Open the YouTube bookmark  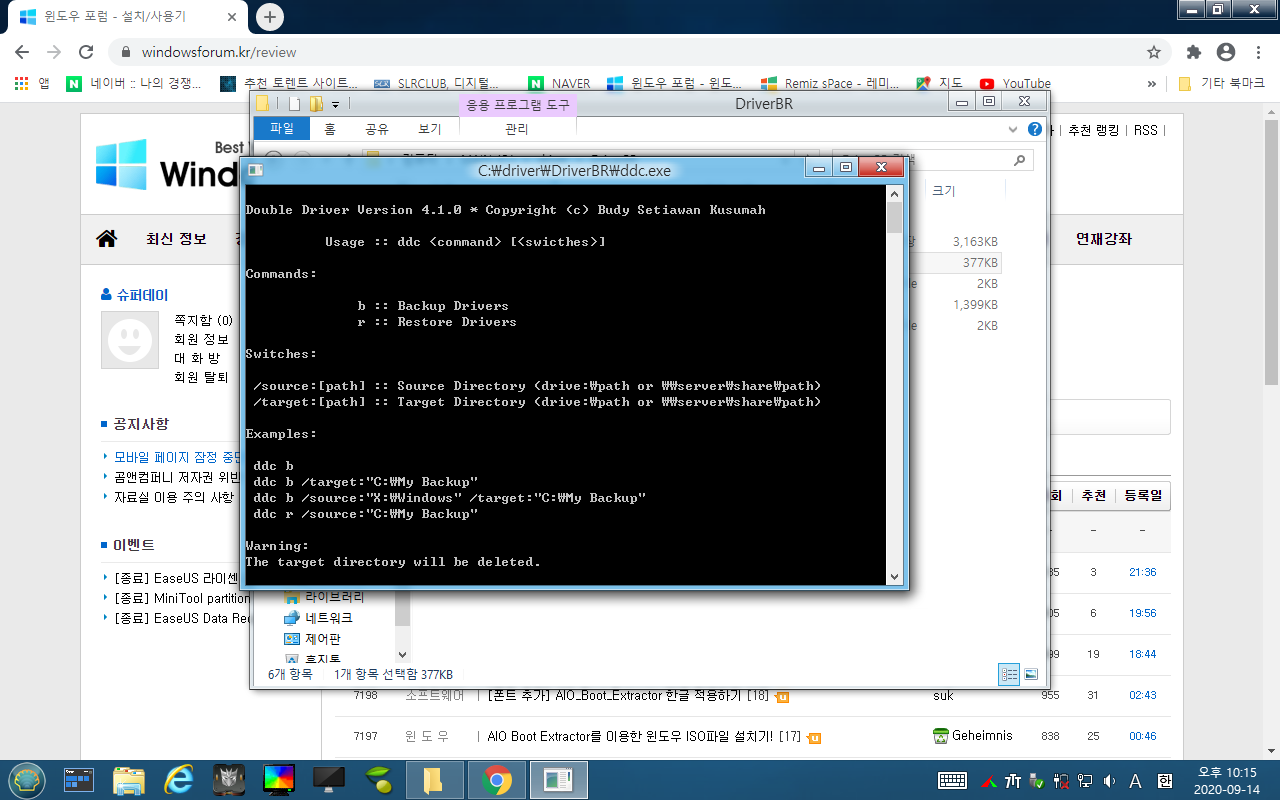click(x=1015, y=84)
